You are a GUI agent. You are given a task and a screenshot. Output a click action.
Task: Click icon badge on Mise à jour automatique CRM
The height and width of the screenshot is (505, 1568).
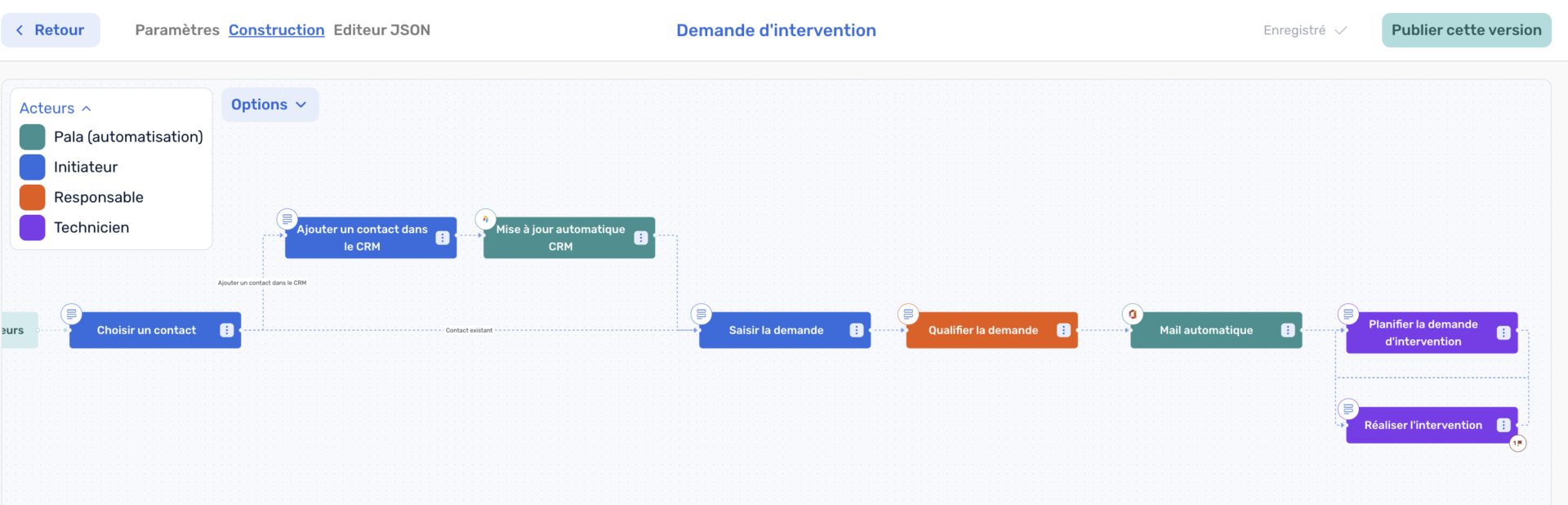(485, 219)
